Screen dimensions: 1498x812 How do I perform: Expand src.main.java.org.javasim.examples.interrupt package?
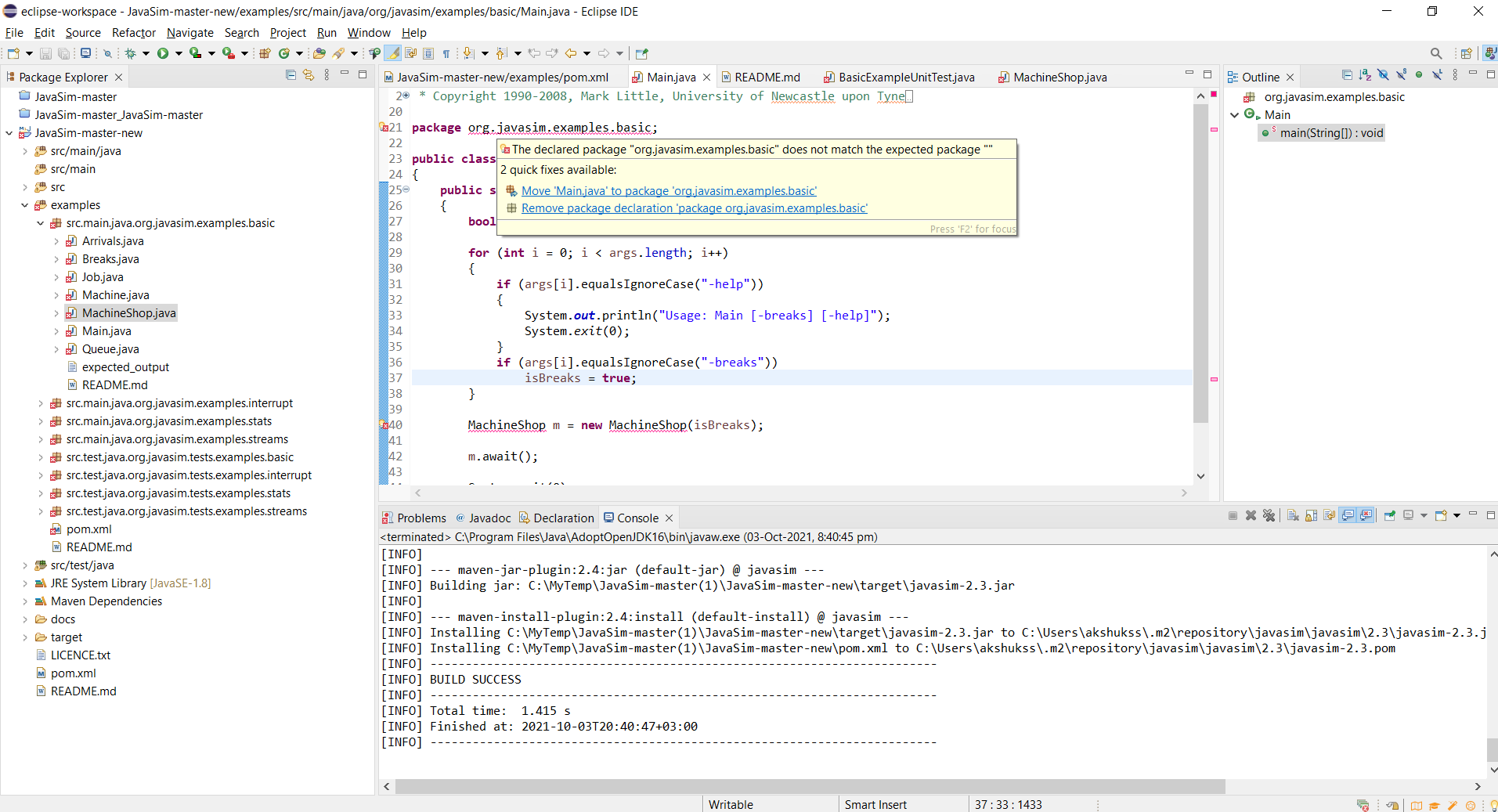pyautogui.click(x=40, y=403)
